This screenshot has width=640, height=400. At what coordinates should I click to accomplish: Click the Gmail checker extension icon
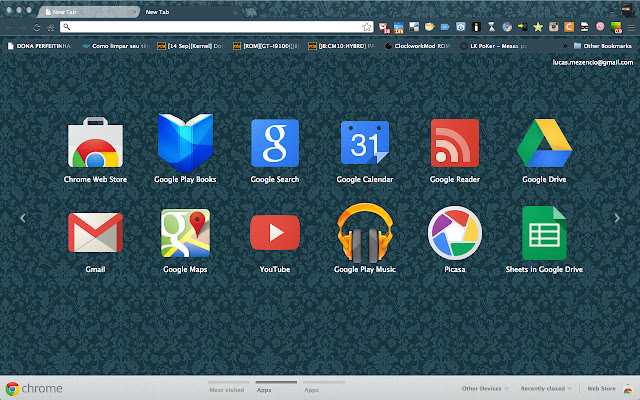coord(384,27)
